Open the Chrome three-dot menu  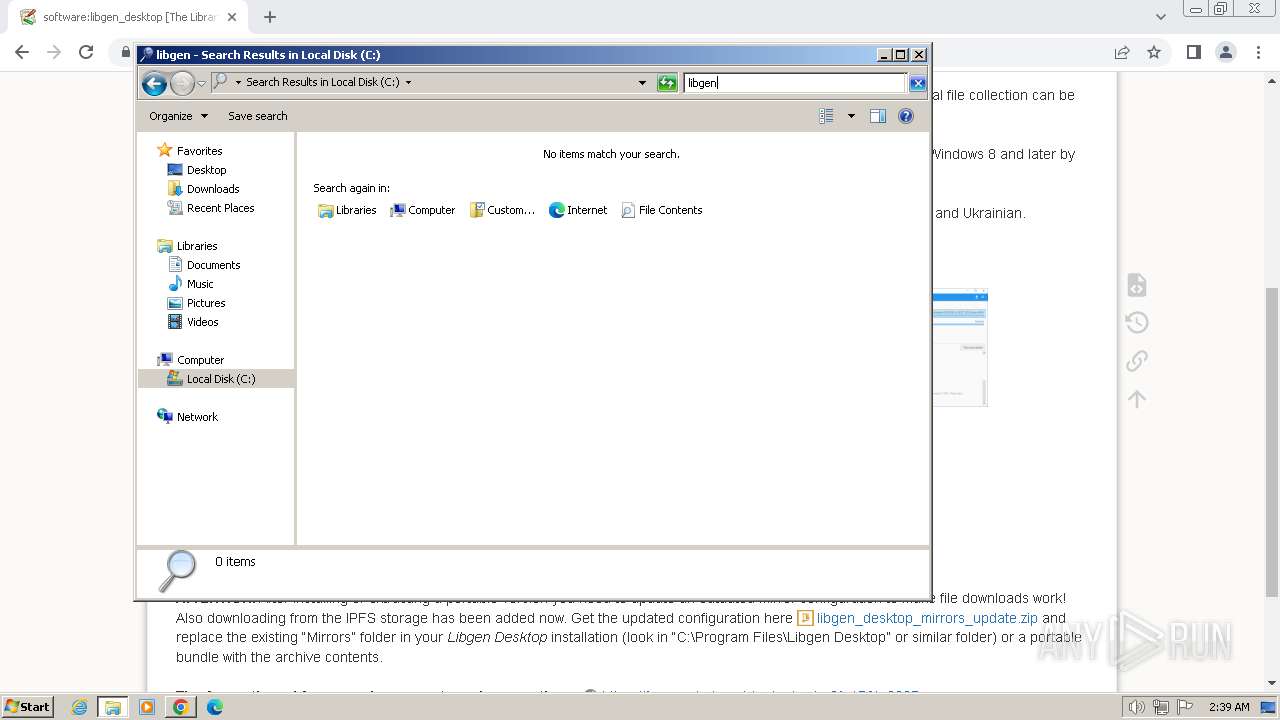pos(1258,52)
